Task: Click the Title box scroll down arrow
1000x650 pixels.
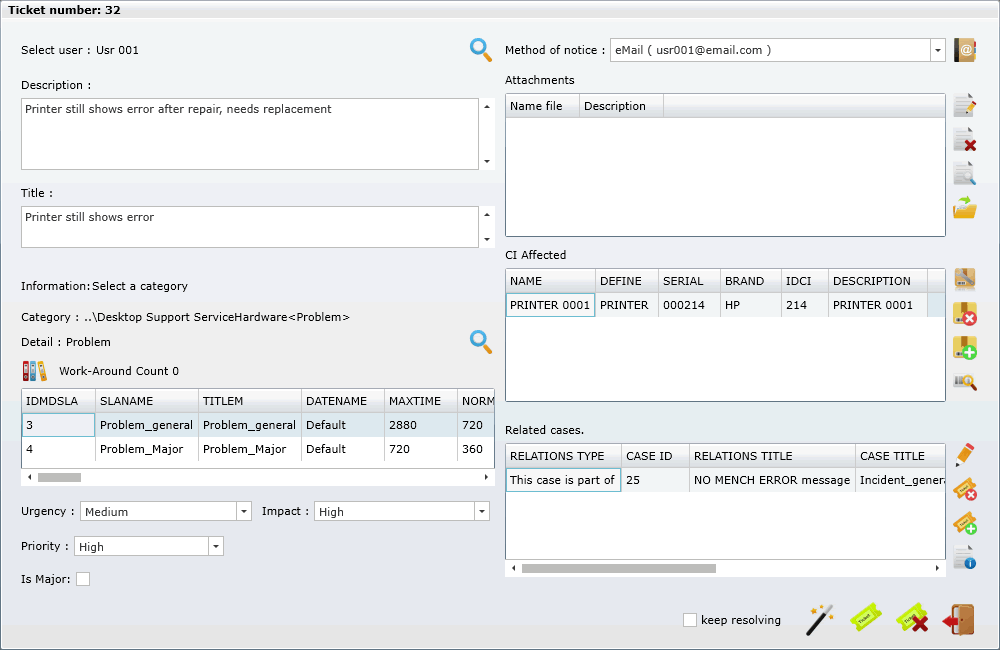Action: click(x=487, y=239)
